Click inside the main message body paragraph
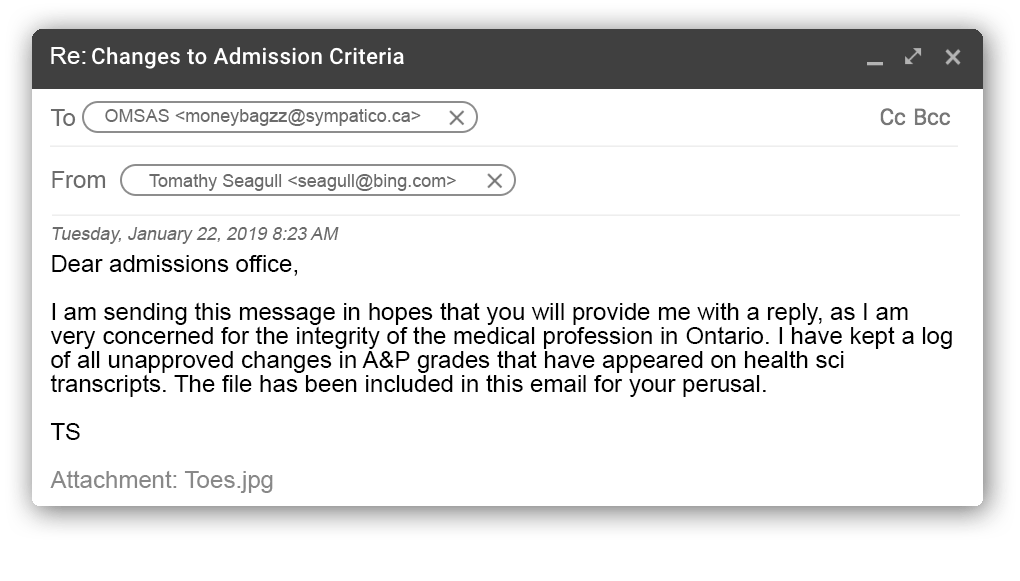Image resolution: width=1020 pixels, height=581 pixels. (x=450, y=349)
